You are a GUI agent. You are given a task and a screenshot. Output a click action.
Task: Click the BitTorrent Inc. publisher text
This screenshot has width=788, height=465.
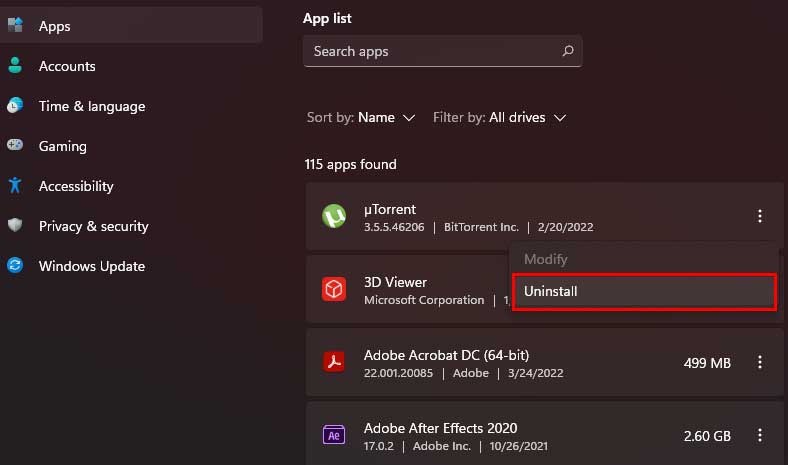pyautogui.click(x=481, y=227)
